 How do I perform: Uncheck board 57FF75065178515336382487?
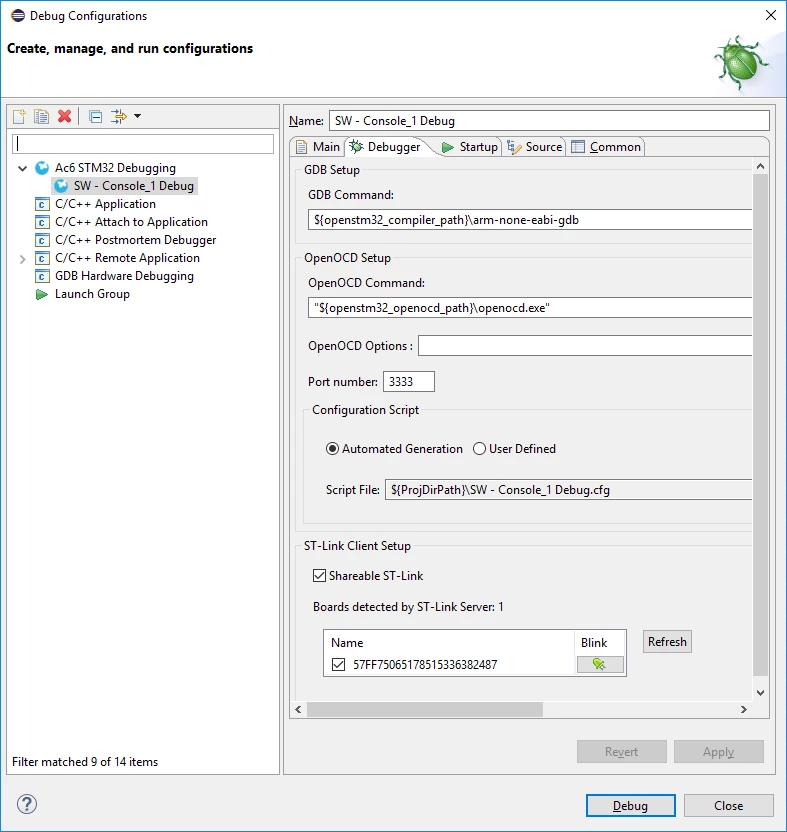pos(338,664)
